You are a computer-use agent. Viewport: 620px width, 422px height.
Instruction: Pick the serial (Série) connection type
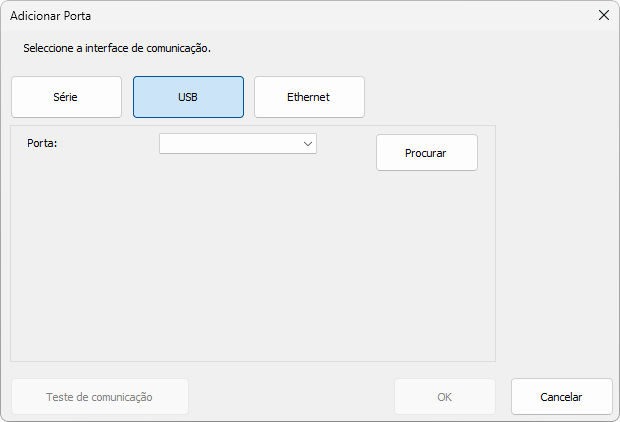tap(66, 97)
